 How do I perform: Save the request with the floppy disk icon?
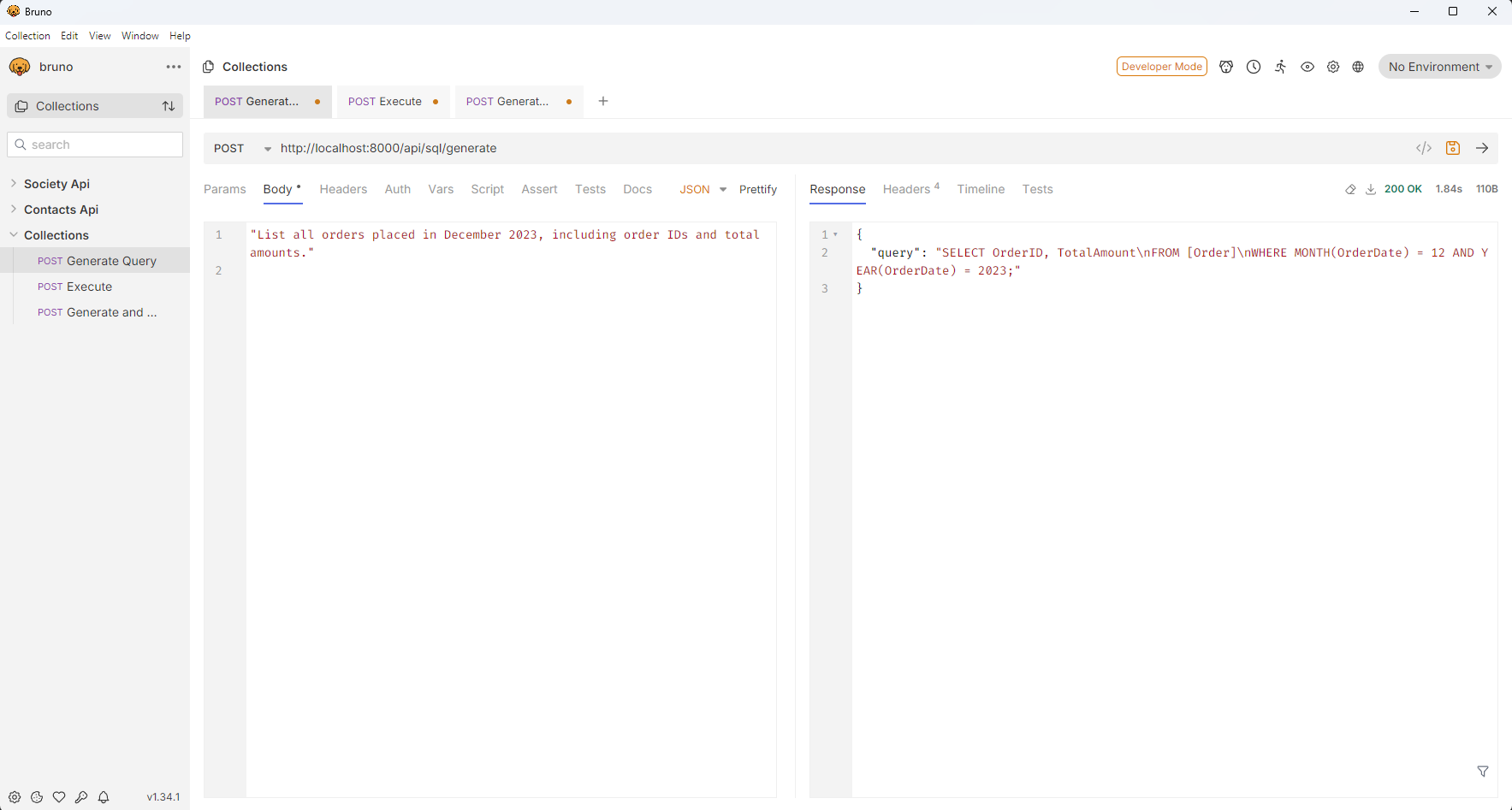(1452, 147)
